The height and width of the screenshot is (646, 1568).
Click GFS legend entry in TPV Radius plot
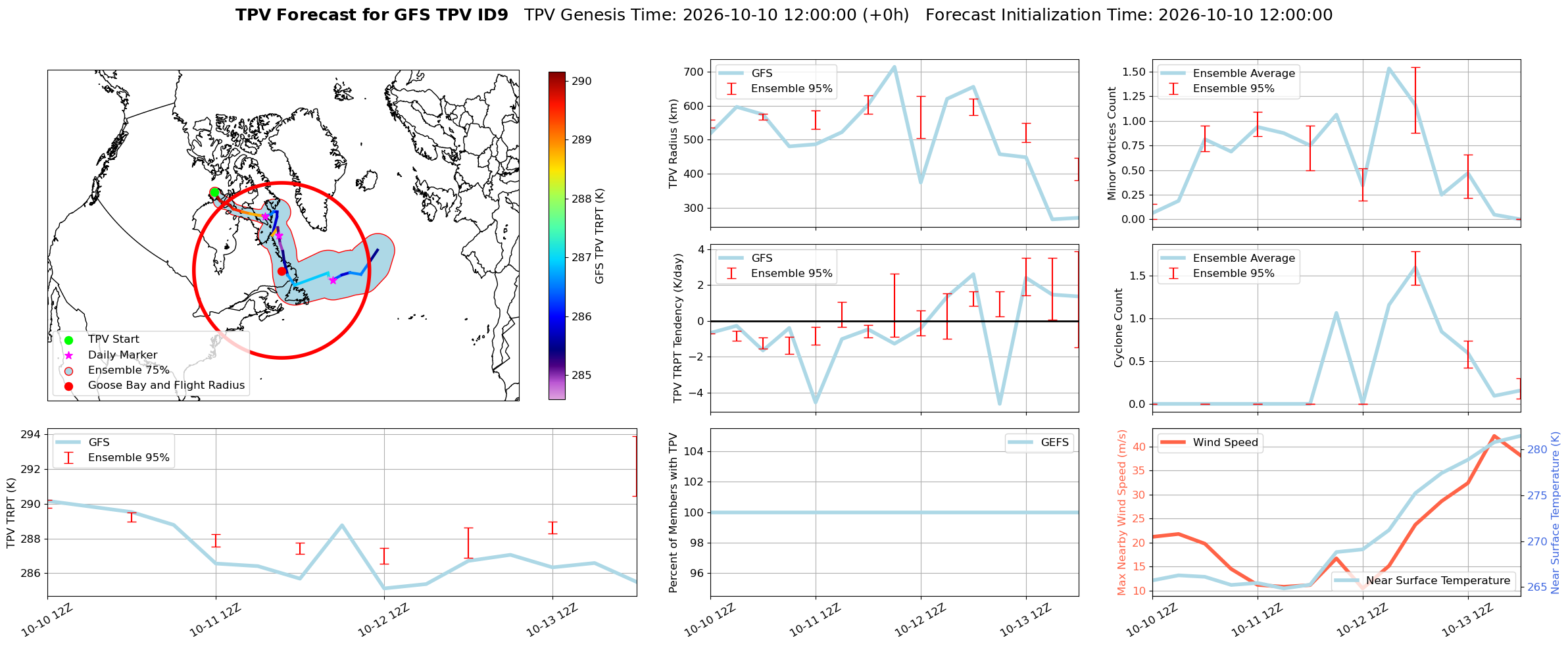(746, 74)
